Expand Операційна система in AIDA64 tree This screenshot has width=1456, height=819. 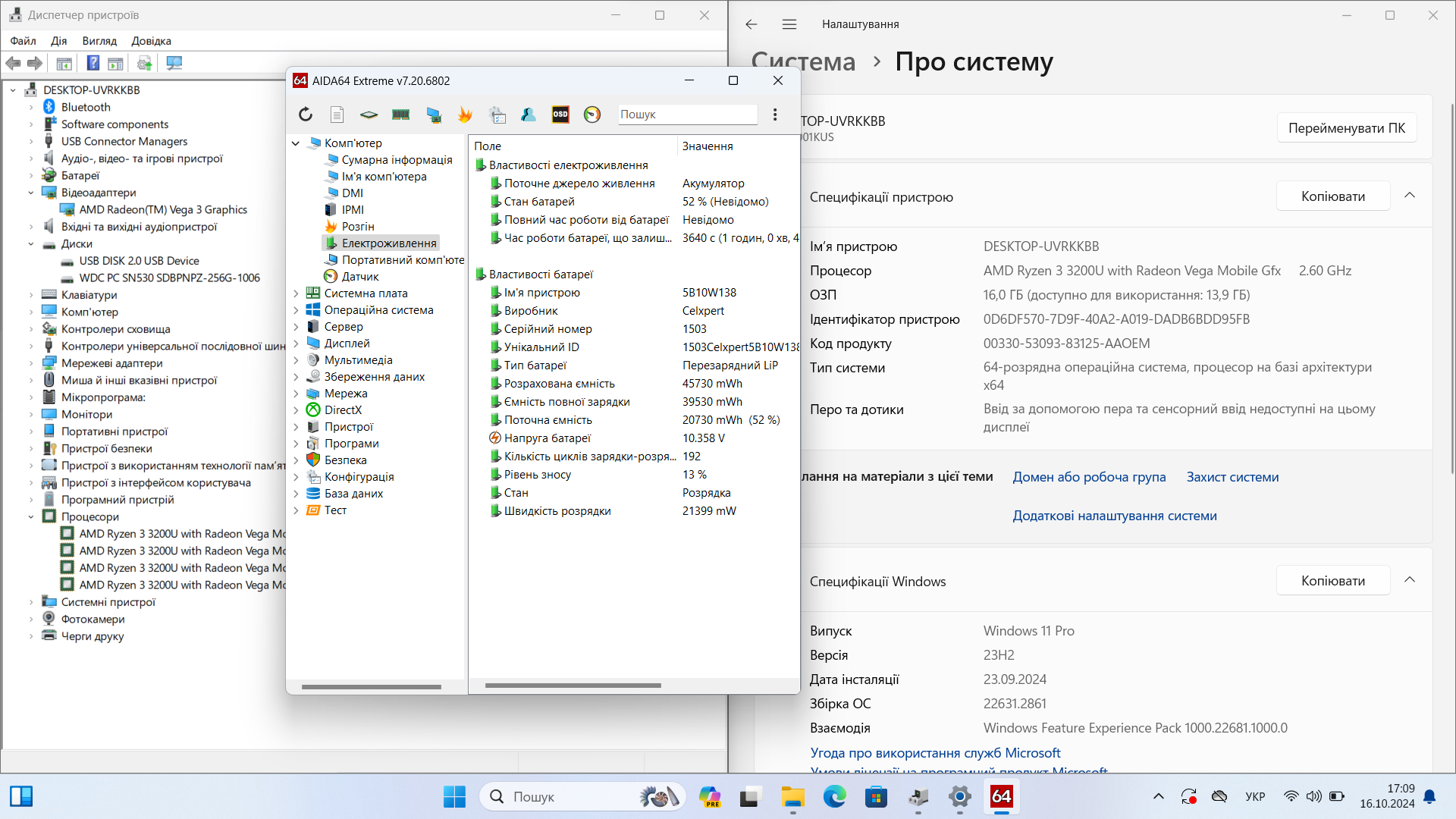click(296, 310)
